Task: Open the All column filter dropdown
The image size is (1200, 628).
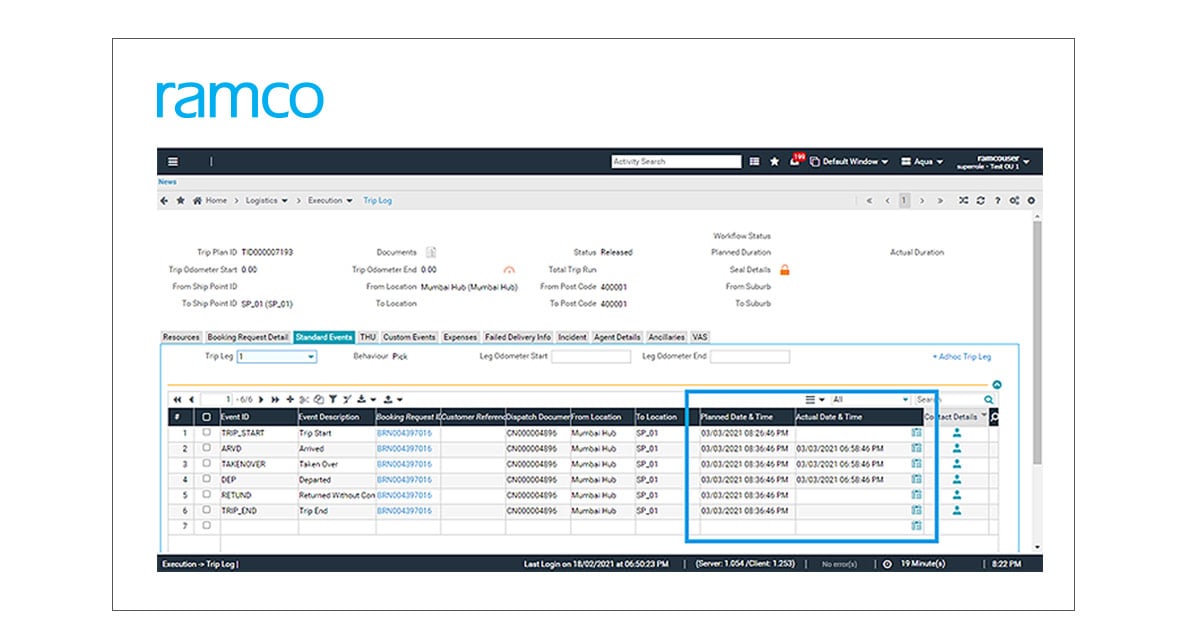Action: (870, 399)
